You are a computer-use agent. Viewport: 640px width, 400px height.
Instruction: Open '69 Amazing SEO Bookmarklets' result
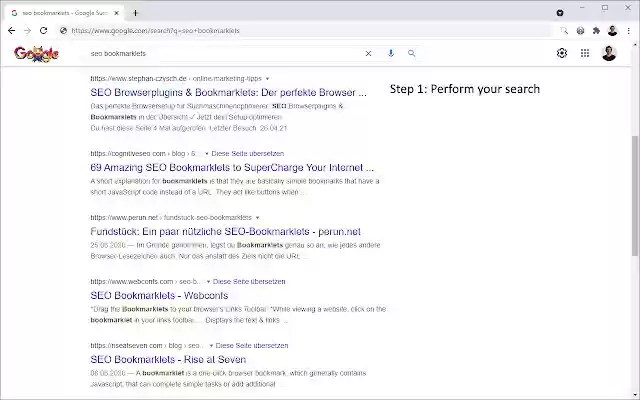pyautogui.click(x=232, y=167)
